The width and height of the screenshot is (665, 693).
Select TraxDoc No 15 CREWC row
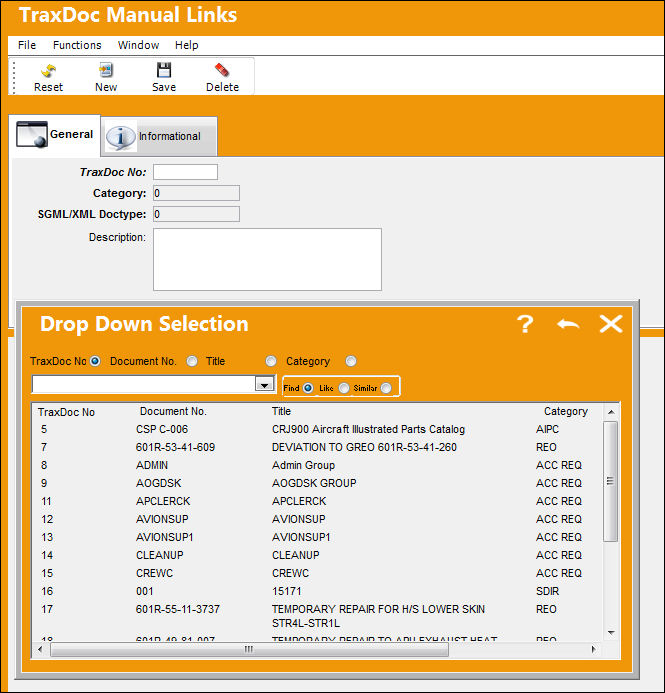tap(317, 573)
